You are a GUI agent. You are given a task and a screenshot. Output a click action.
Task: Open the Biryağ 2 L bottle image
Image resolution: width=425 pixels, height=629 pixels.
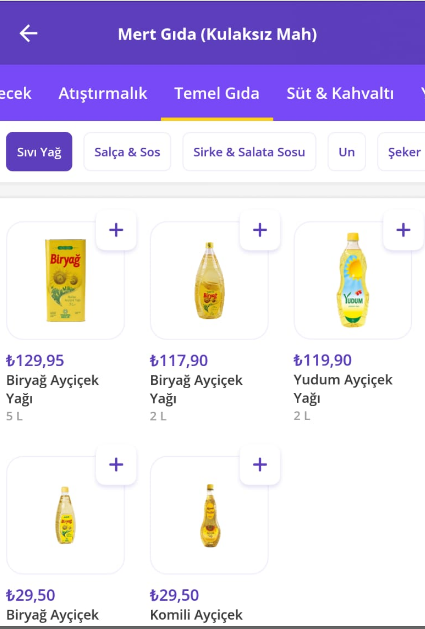[x=209, y=280]
